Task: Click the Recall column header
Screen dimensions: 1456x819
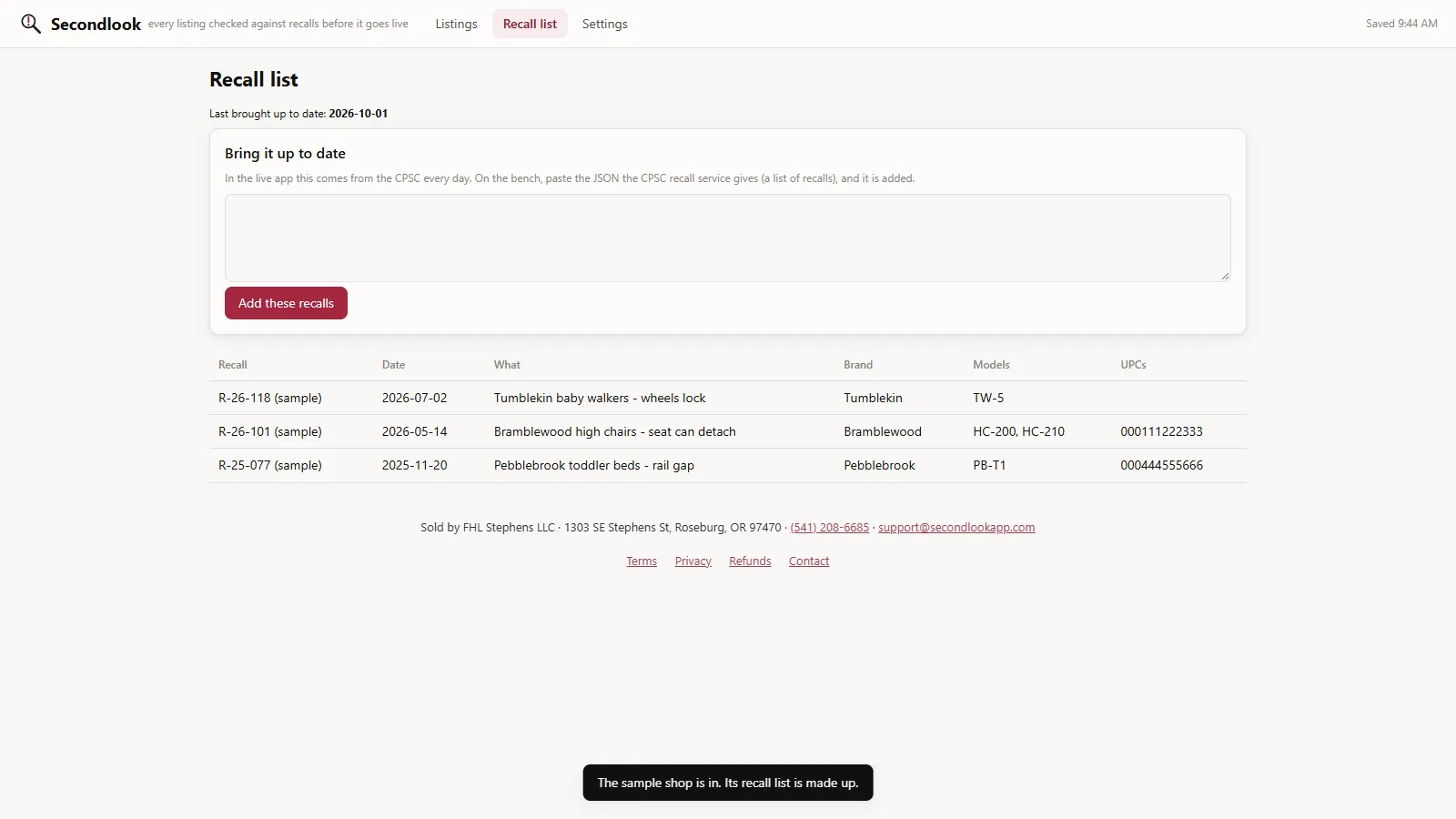Action: click(232, 365)
